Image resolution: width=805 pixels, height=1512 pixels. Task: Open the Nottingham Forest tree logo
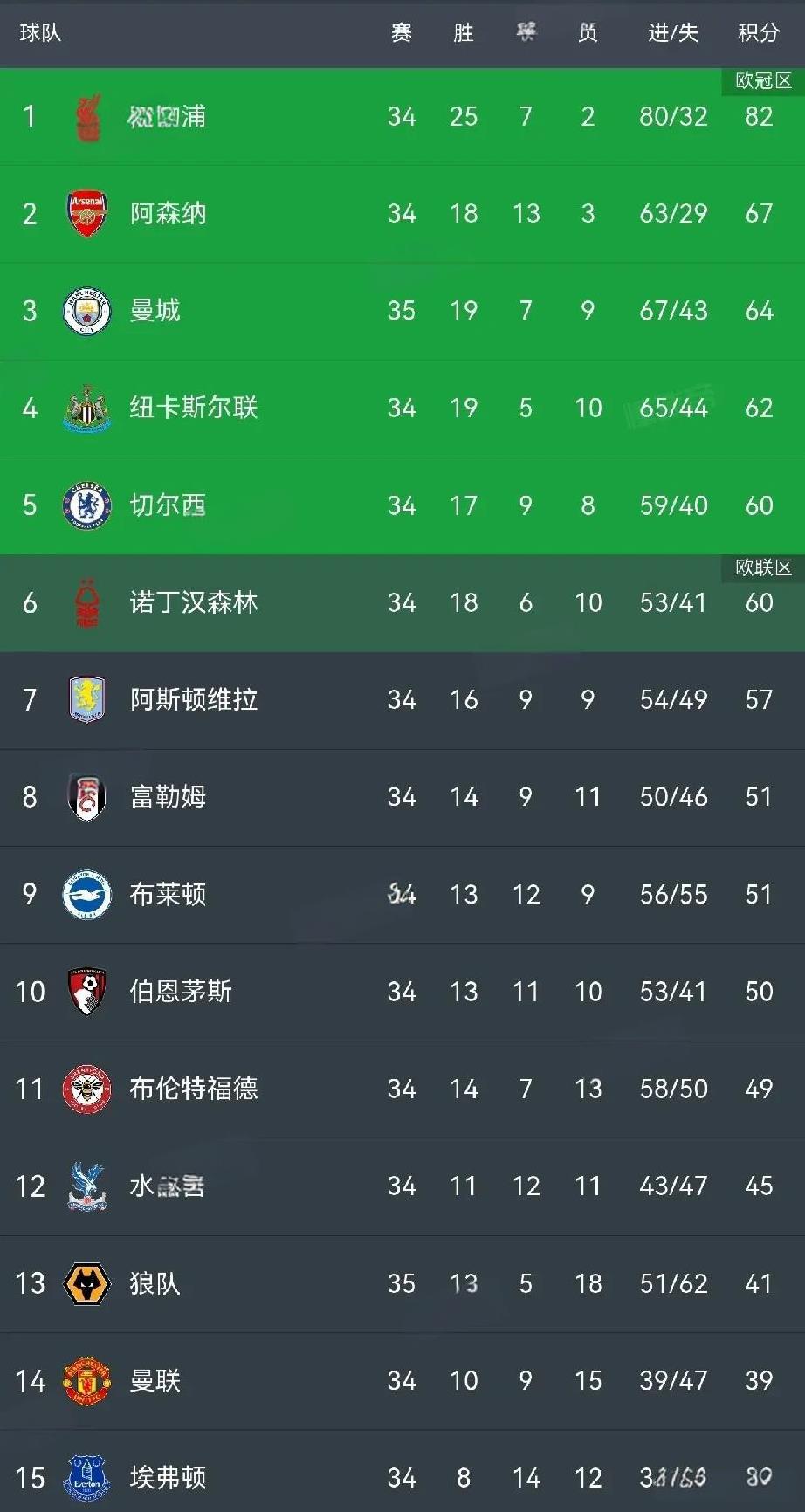click(x=87, y=603)
